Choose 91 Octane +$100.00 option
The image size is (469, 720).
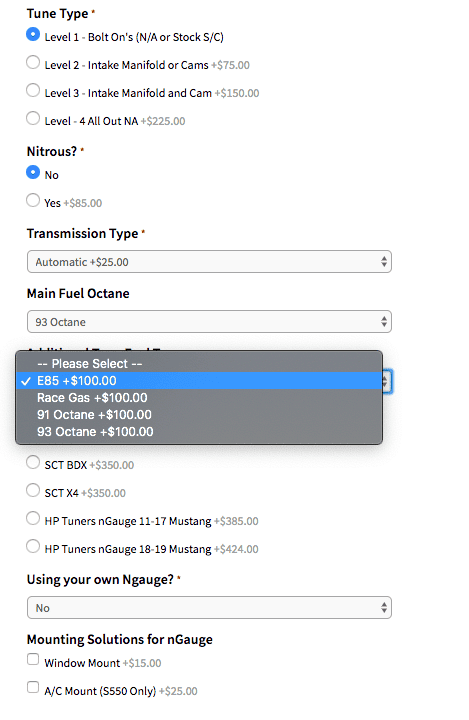pyautogui.click(x=199, y=415)
